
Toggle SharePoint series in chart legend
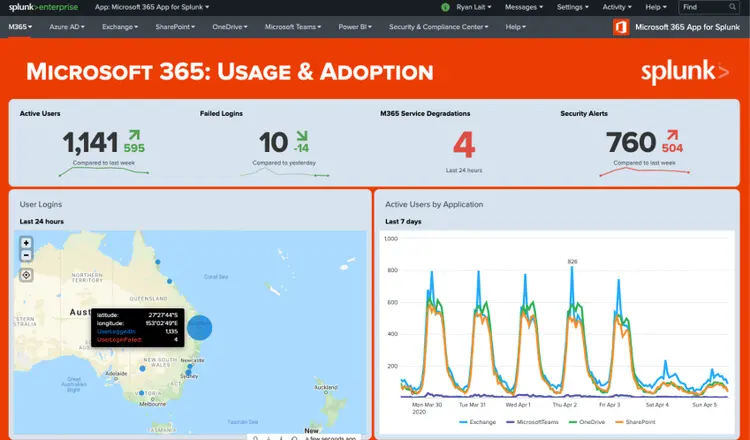[635, 422]
